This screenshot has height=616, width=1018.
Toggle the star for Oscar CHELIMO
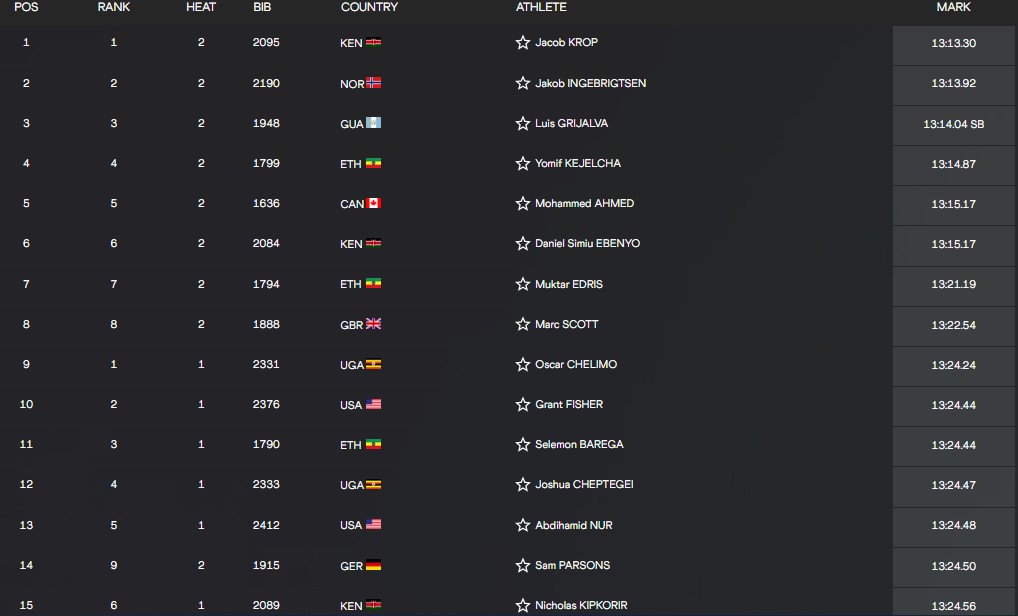[x=523, y=364]
